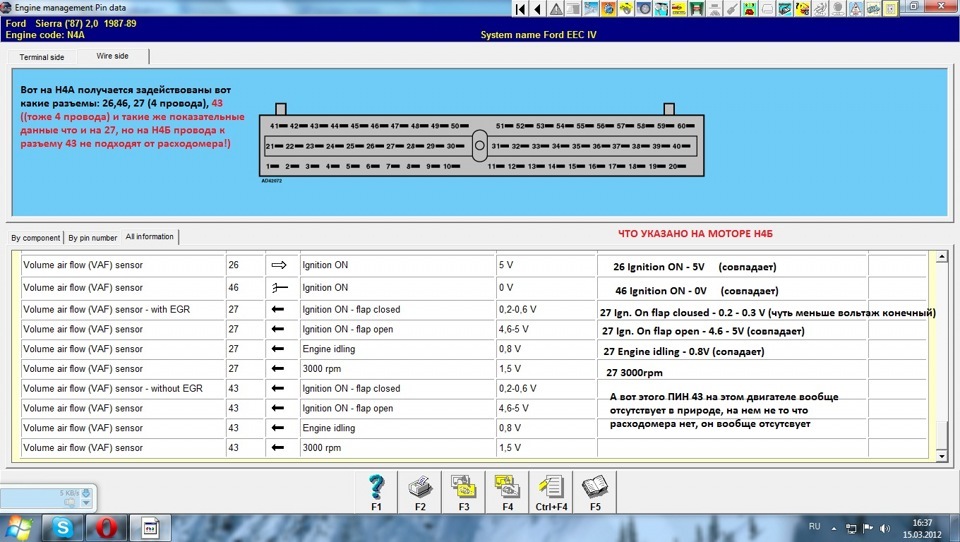Viewport: 960px width, 542px height.
Task: Click the Ctrl+F4 notes page icon
Action: pos(551,492)
